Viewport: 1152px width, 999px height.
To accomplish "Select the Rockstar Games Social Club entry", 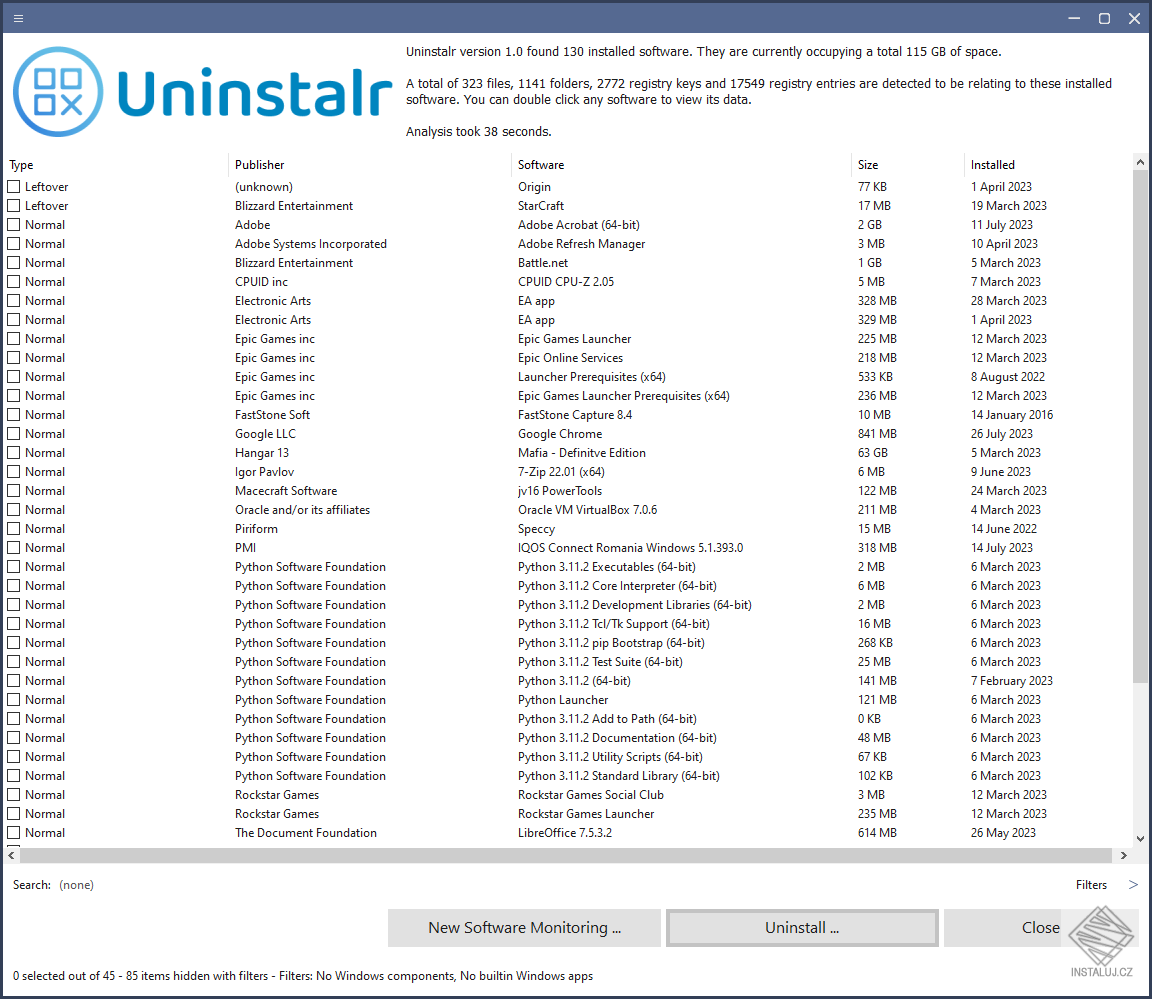I will (x=591, y=795).
